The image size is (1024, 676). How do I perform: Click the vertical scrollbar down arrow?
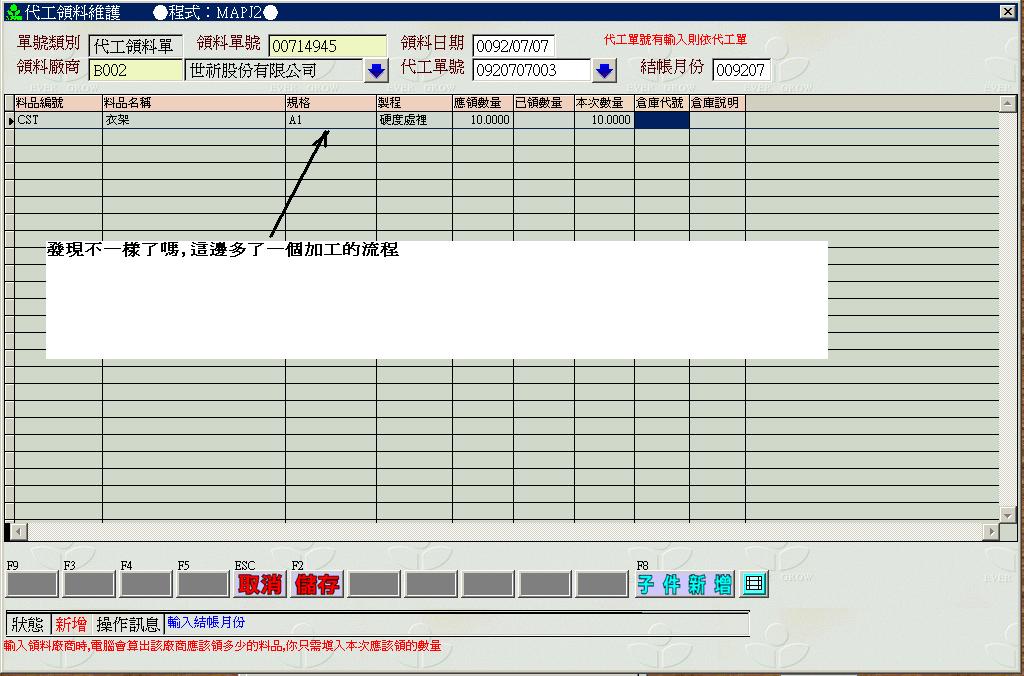[x=1007, y=515]
